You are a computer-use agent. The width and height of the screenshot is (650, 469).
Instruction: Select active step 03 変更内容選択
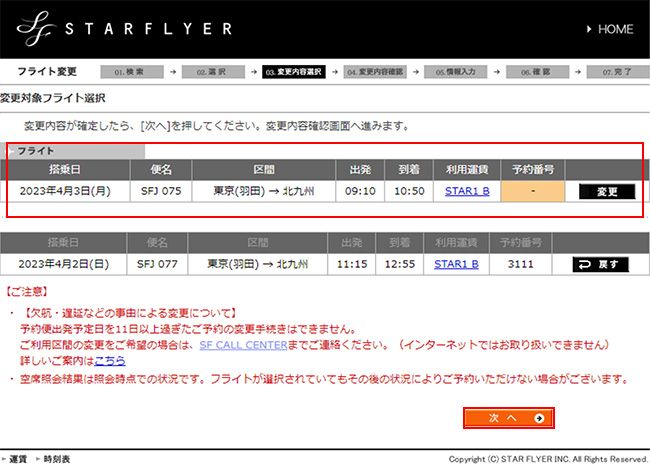[294, 73]
